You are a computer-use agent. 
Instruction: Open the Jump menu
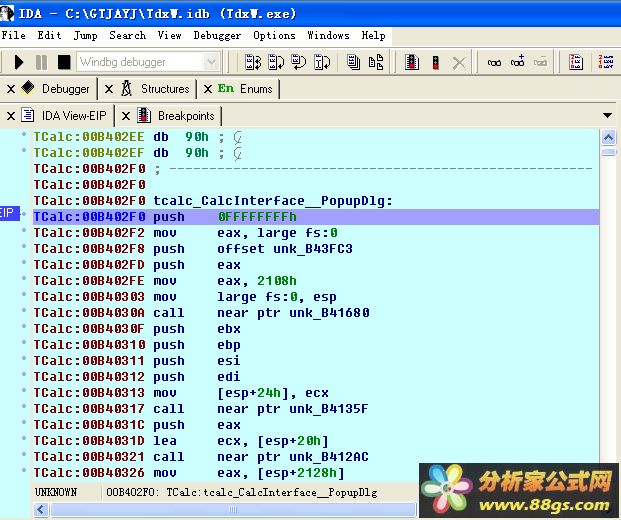86,36
